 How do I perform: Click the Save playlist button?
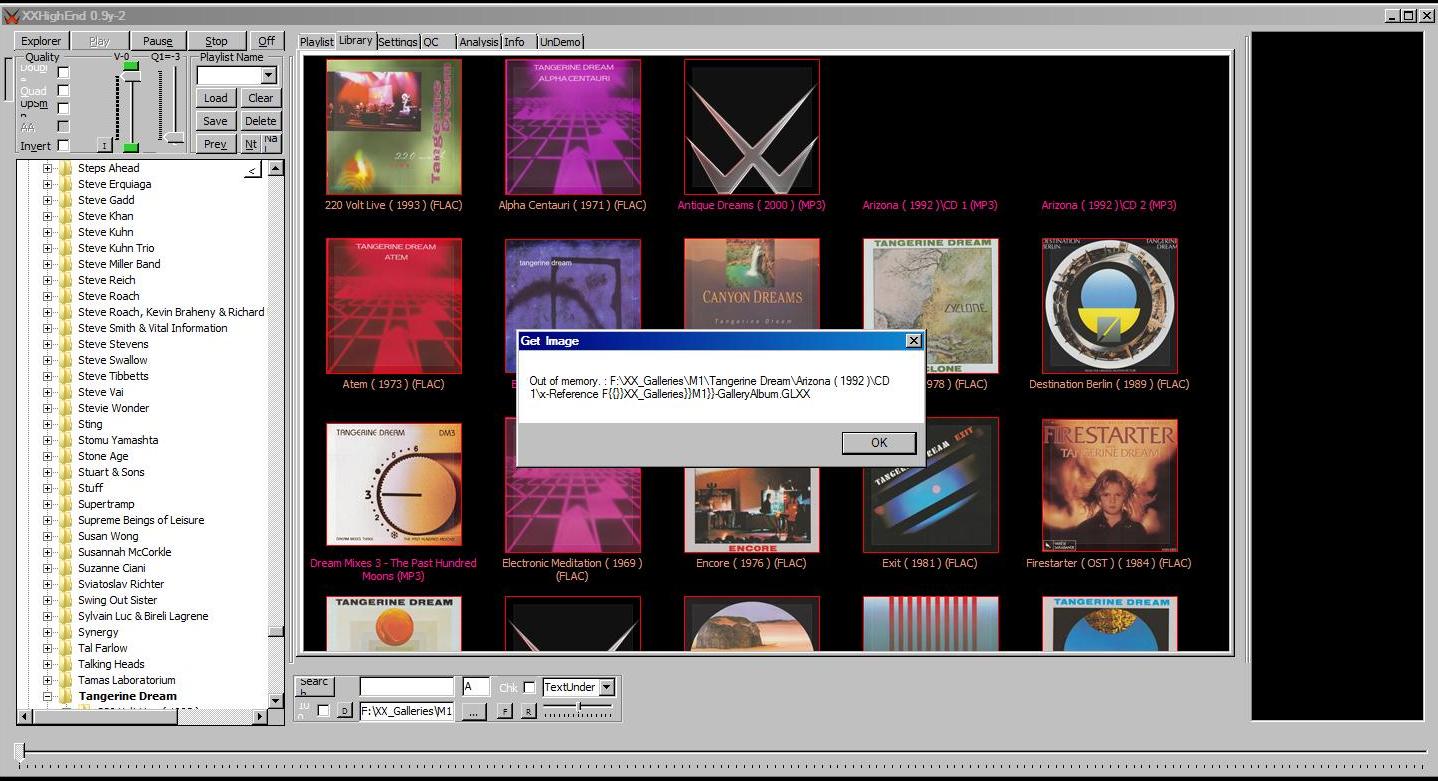pyautogui.click(x=215, y=121)
